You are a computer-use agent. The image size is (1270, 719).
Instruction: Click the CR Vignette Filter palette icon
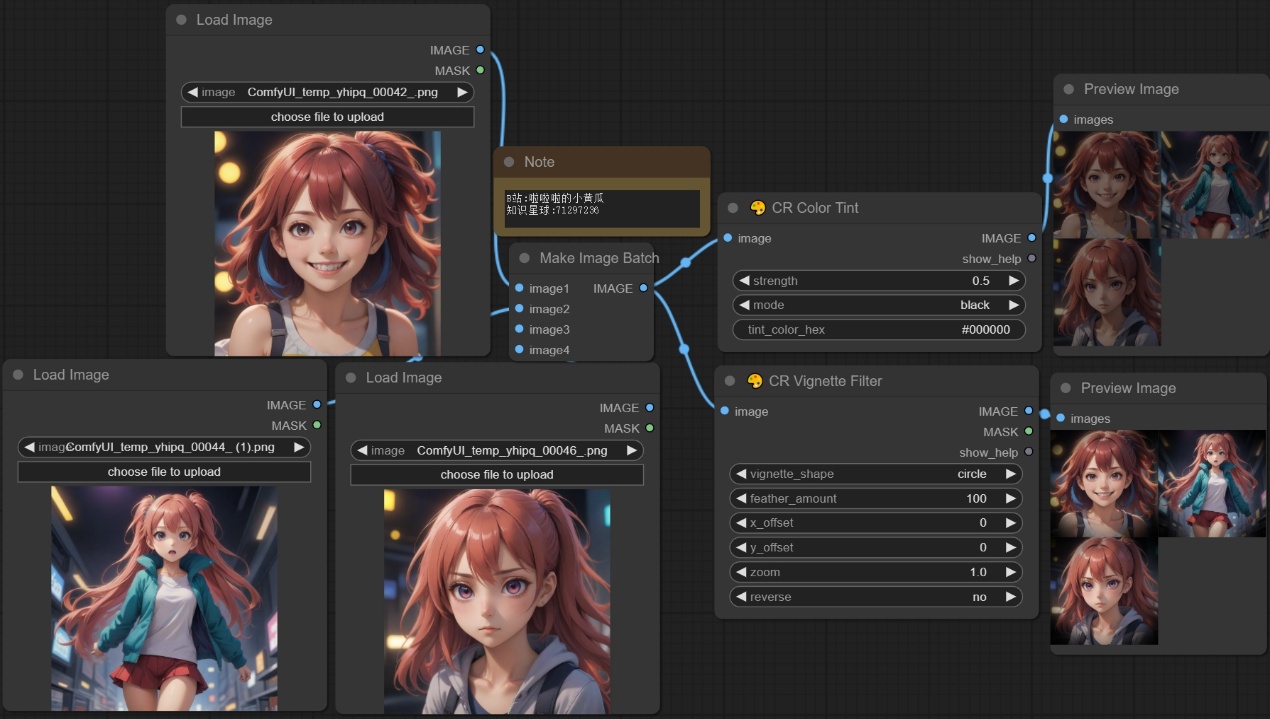[x=755, y=381]
